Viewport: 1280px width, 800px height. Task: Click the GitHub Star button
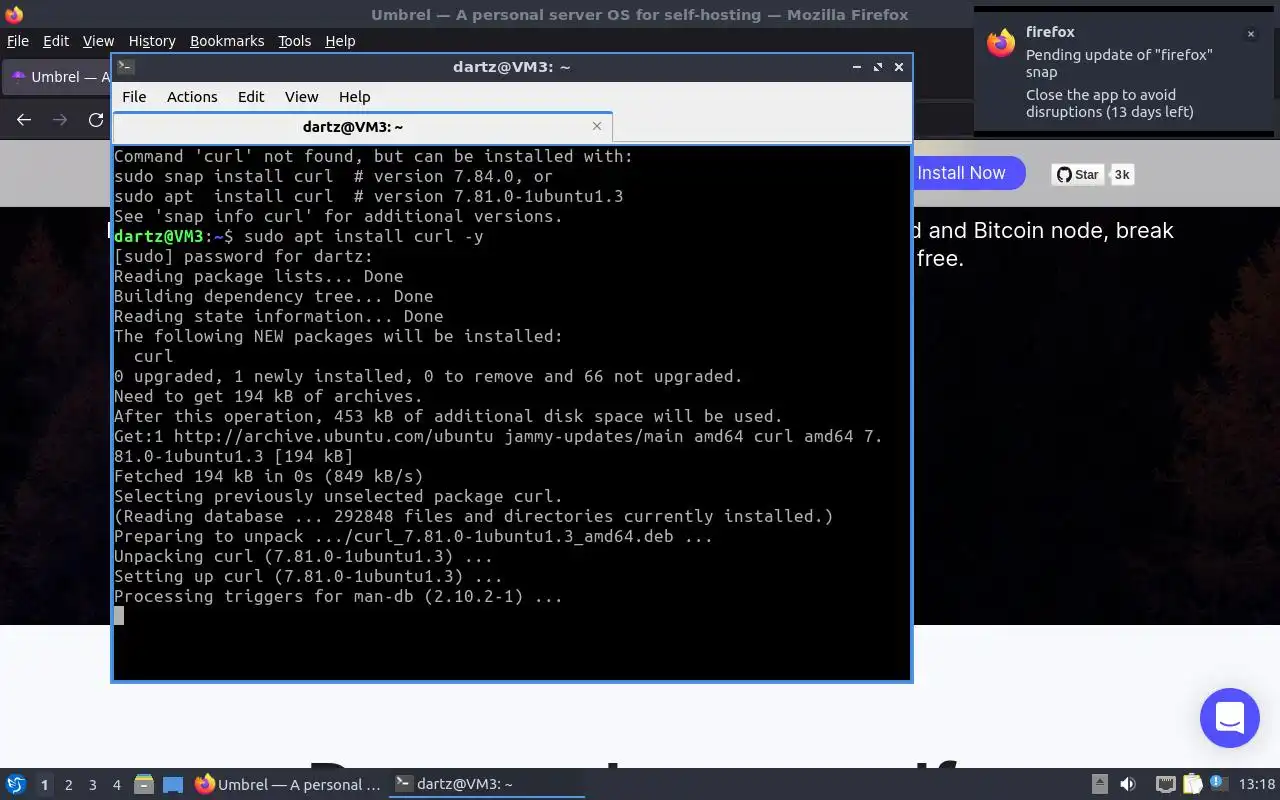(1077, 174)
